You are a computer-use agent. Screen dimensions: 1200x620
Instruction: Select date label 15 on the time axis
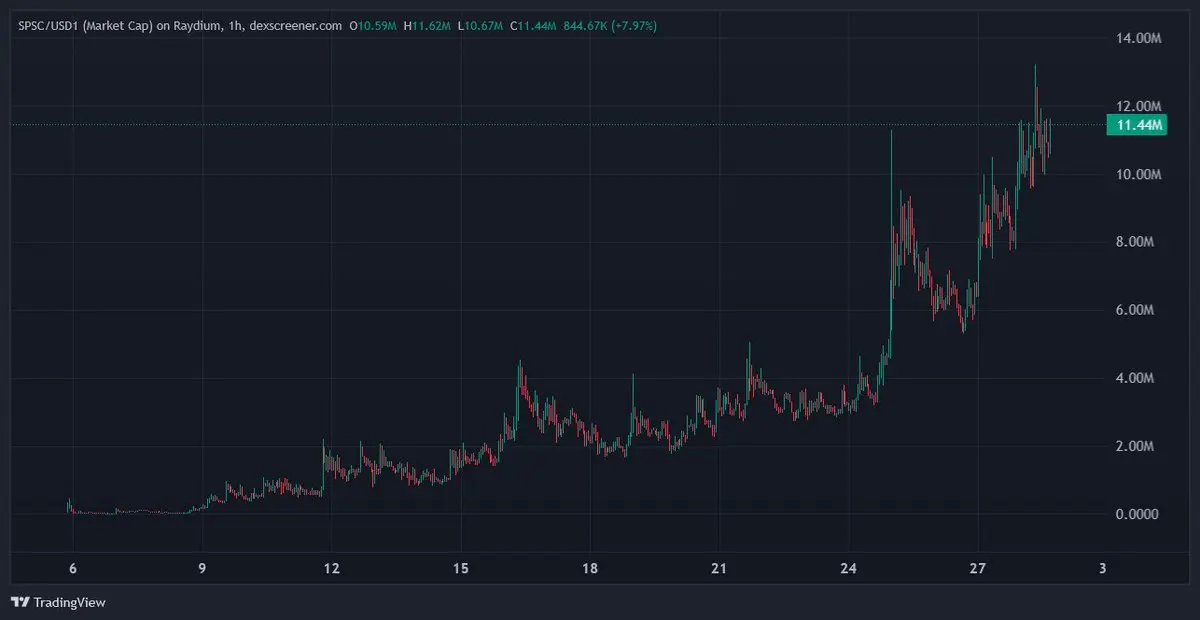click(x=461, y=569)
